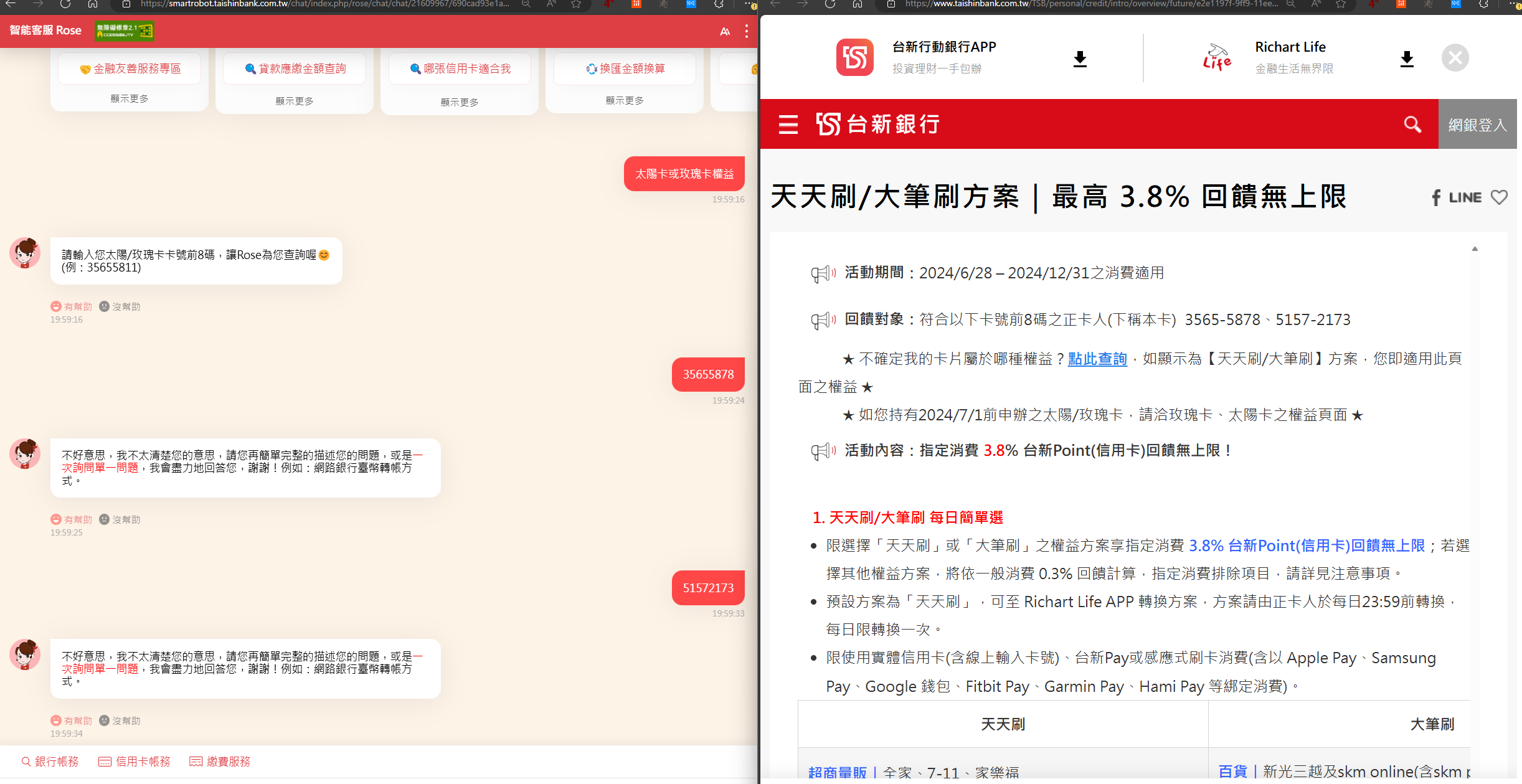Screen dimensions: 1522x784
Task: Click Rose avatar beside card number prompt
Action: click(x=25, y=252)
